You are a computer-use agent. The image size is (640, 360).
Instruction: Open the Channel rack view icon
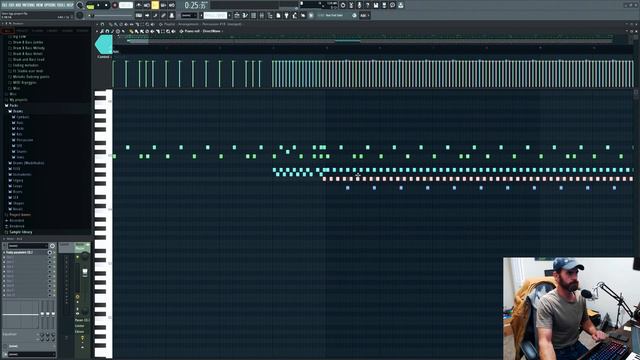pyautogui.click(x=253, y=15)
